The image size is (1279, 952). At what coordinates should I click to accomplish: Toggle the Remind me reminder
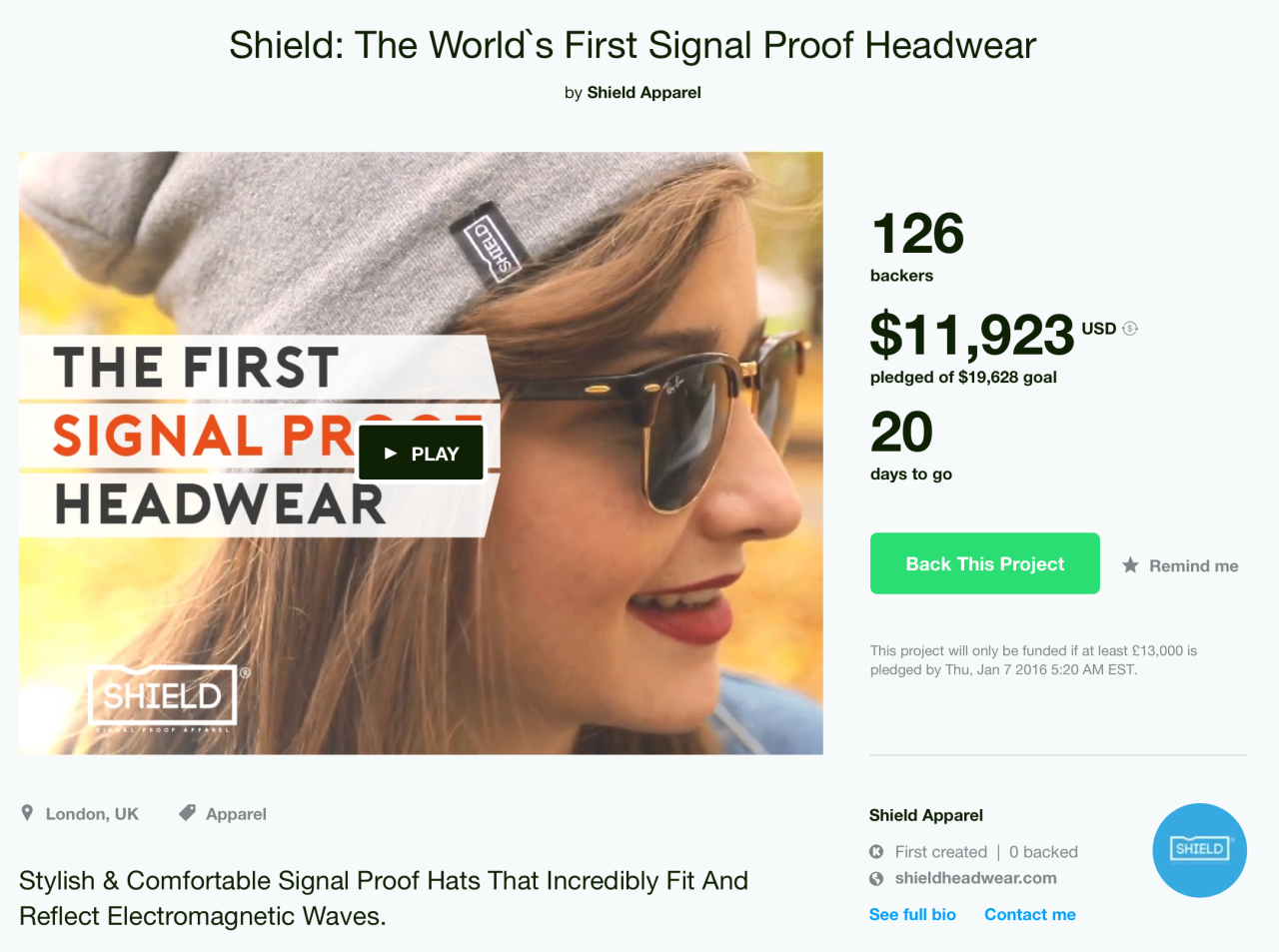click(1180, 565)
